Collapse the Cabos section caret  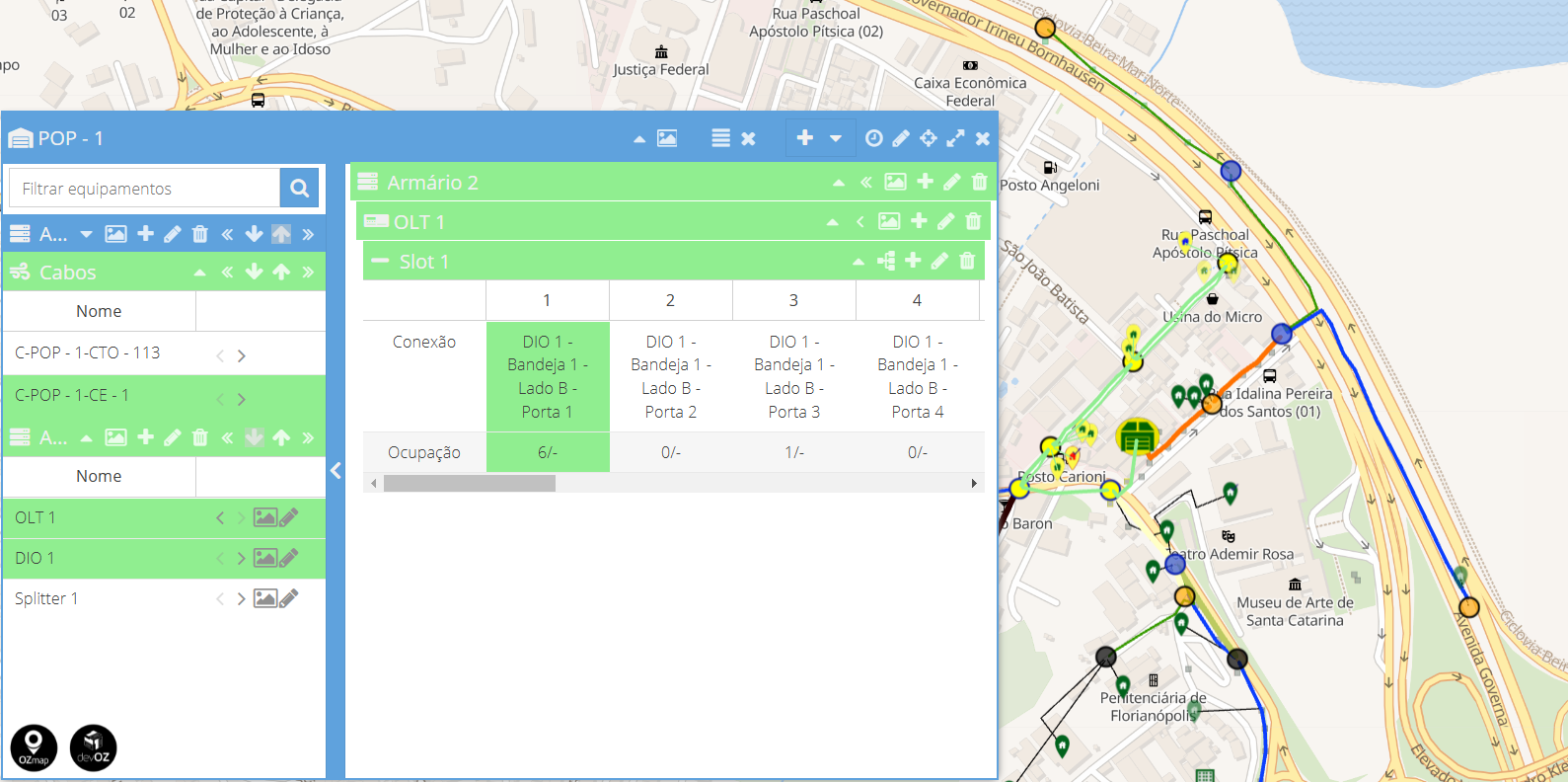point(200,273)
